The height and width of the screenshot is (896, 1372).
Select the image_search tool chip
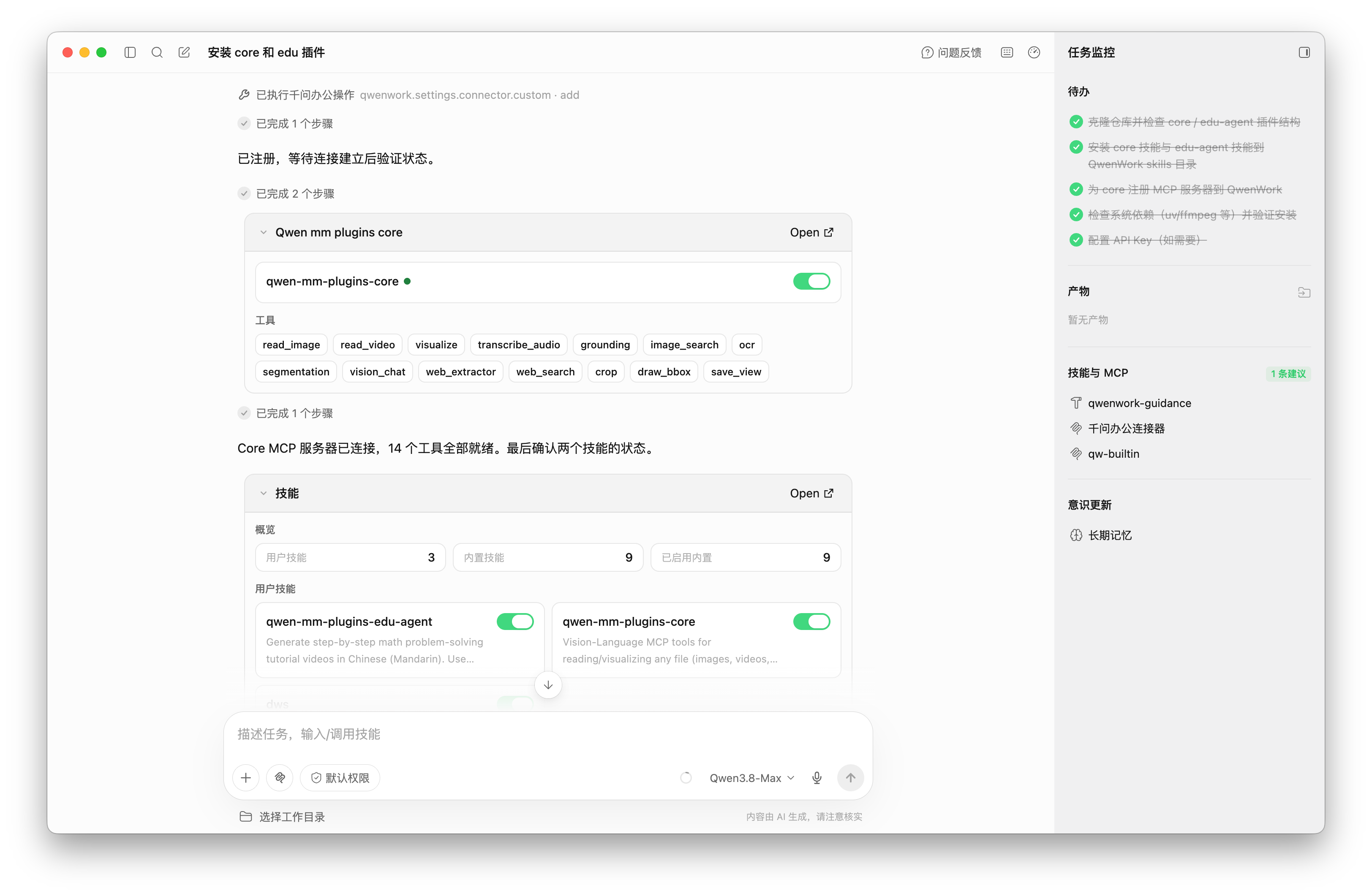click(x=684, y=345)
